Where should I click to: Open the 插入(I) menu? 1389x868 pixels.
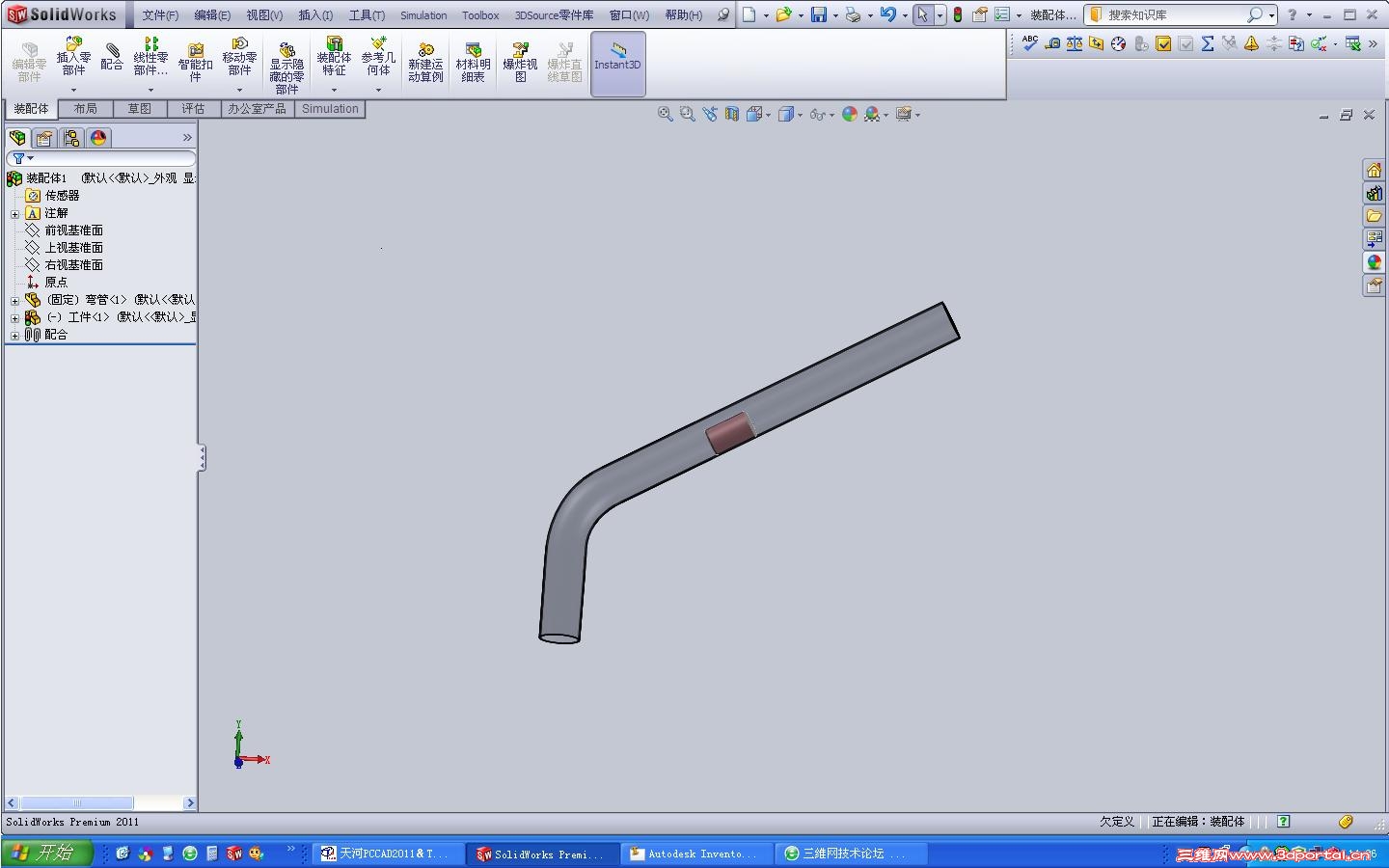[315, 15]
